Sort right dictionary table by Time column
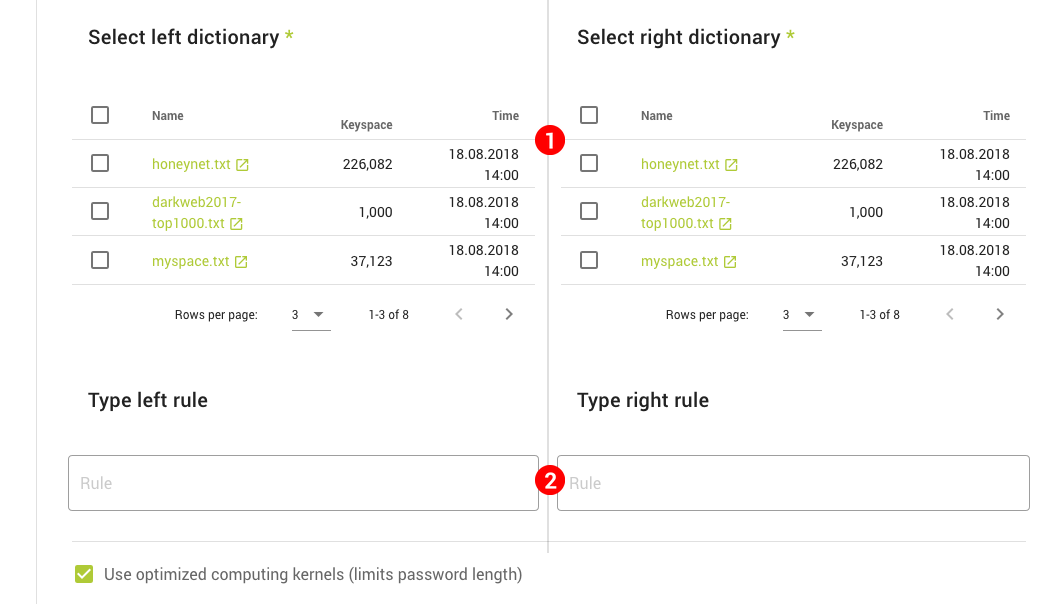Viewport: 1062px width, 604px height. click(x=996, y=116)
